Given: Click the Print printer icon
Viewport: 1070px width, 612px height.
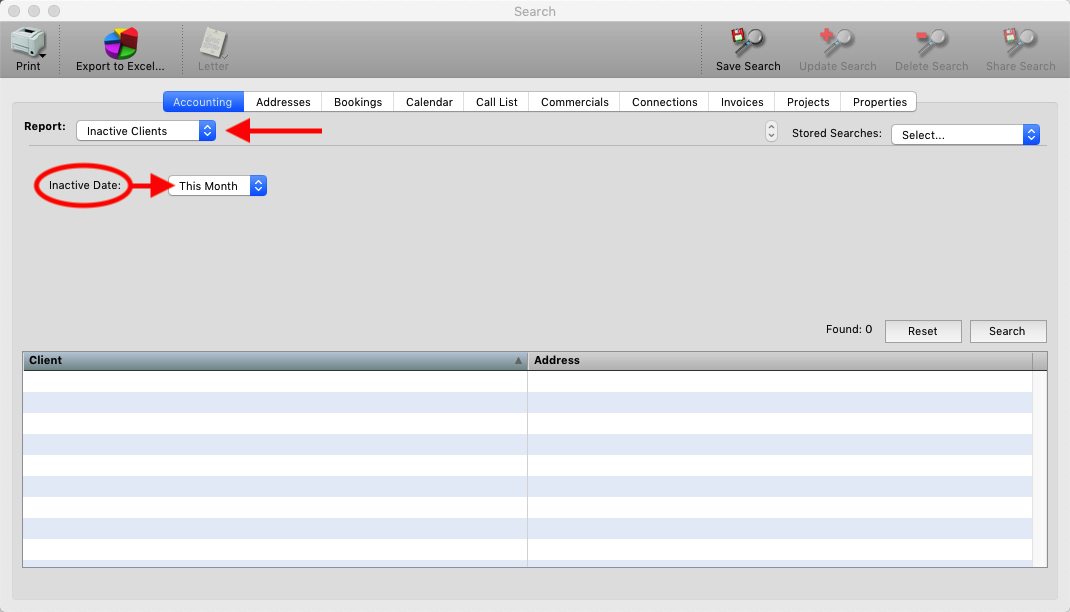Looking at the screenshot, I should [28, 43].
